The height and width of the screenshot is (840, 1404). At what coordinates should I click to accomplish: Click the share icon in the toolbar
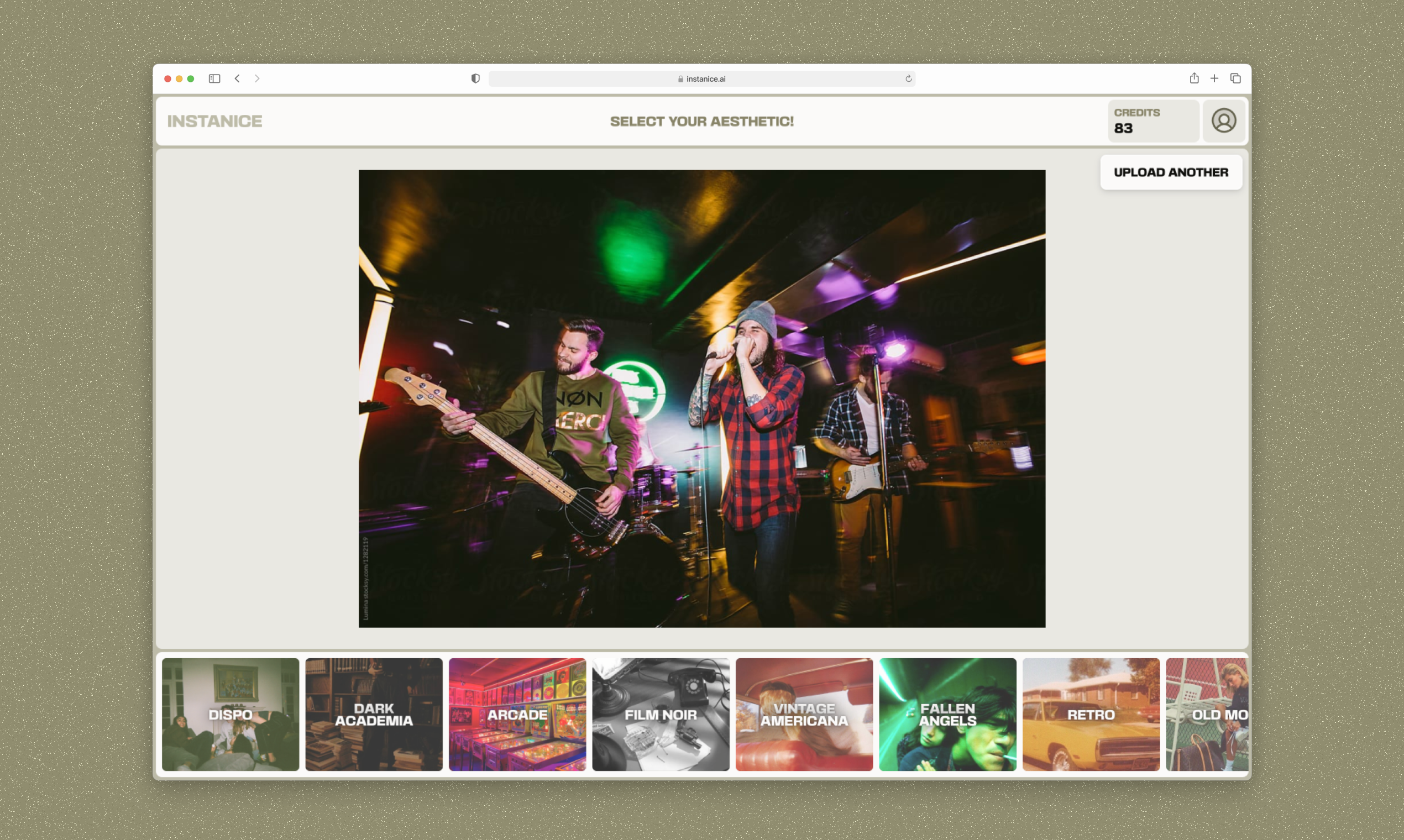tap(1194, 78)
